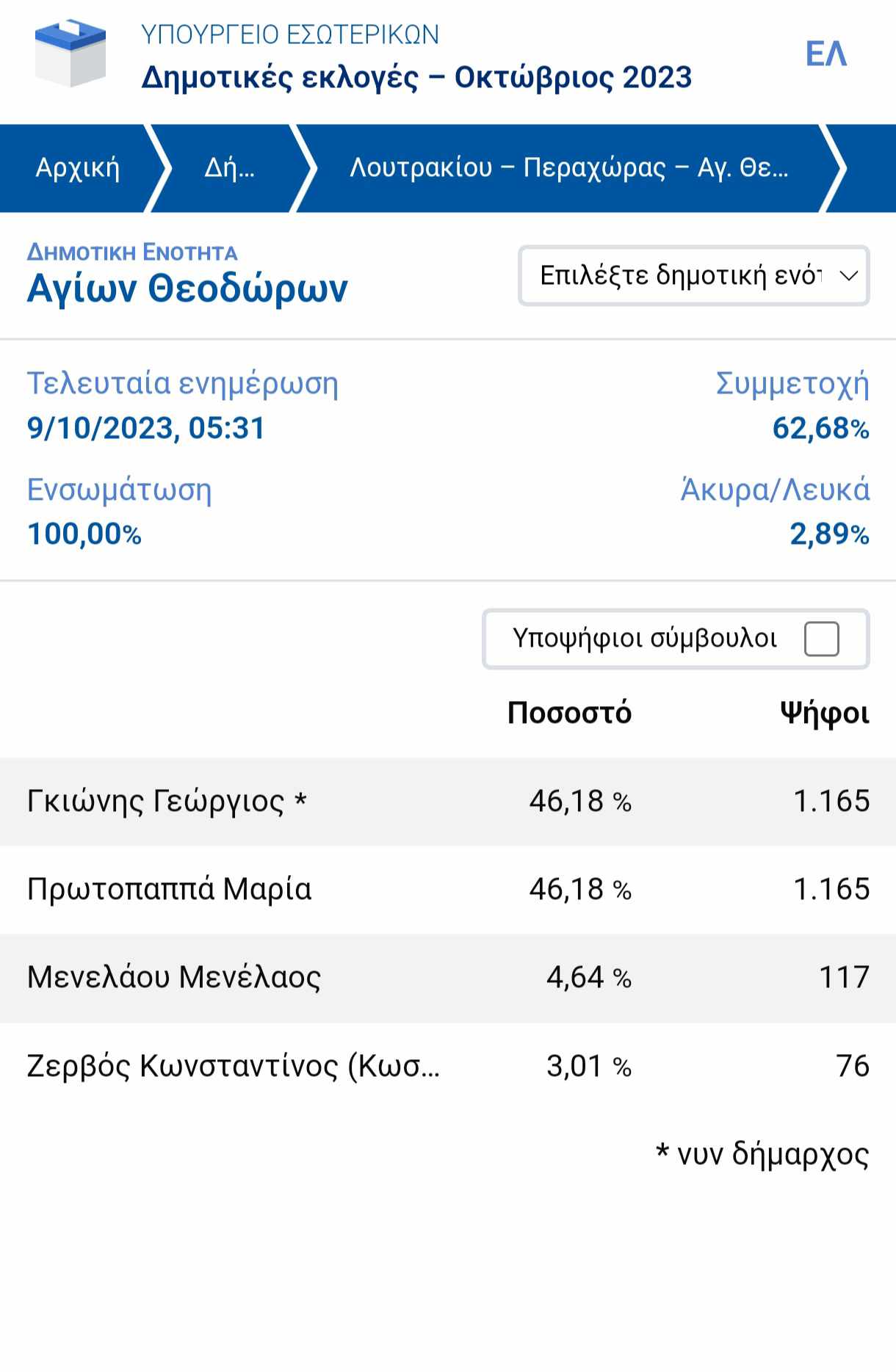This screenshot has height=1372, width=896.
Task: Select the Πρωτοπαππά Μαρία row
Action: (x=448, y=890)
